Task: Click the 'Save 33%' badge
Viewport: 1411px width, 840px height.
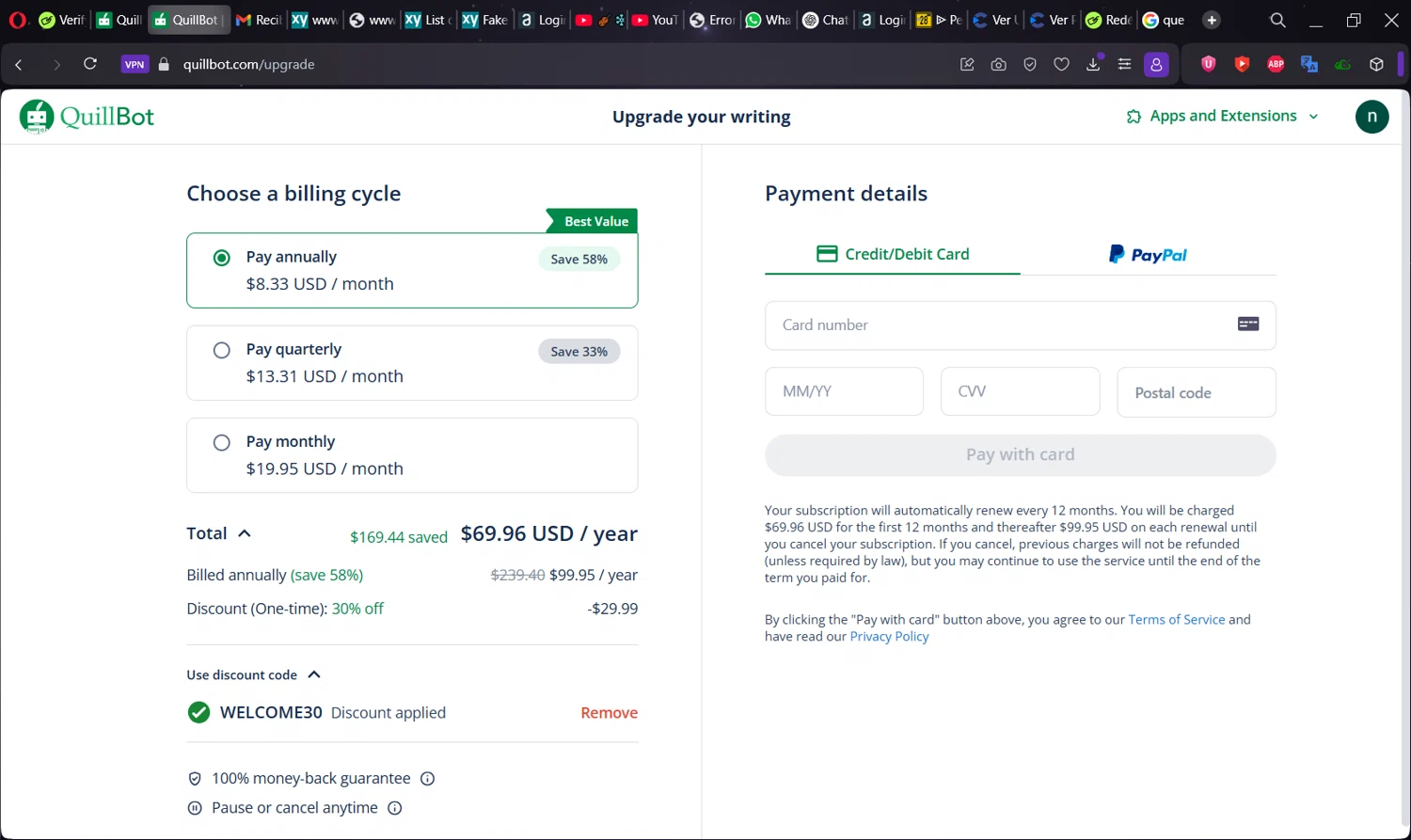Action: [x=579, y=351]
